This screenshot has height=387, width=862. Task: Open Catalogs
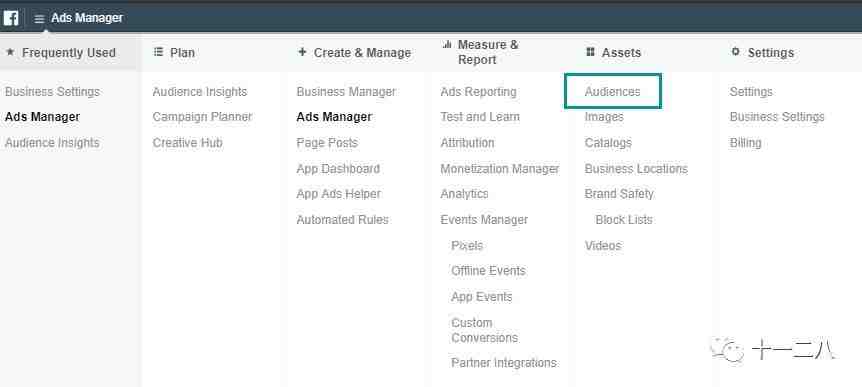(608, 143)
